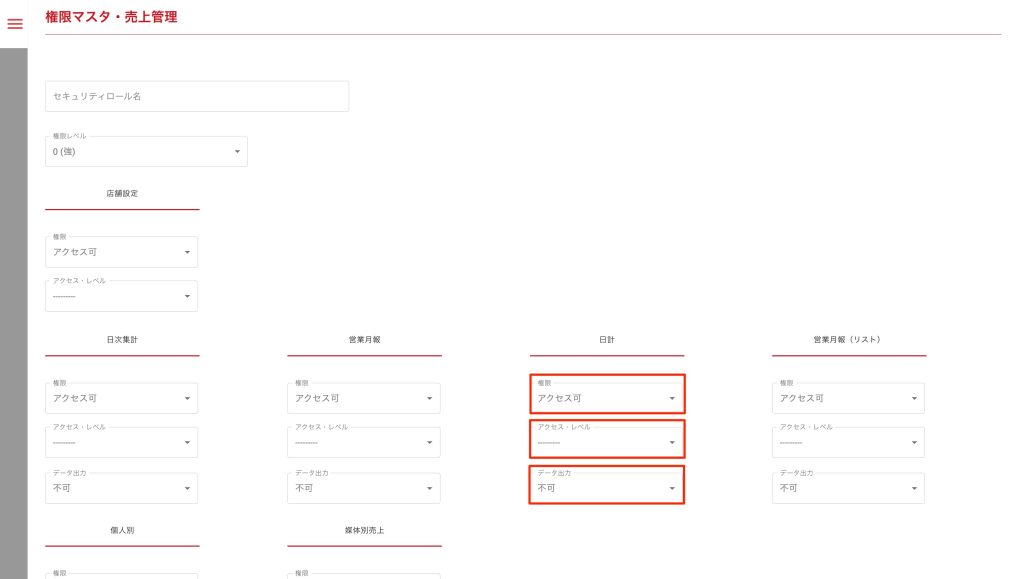Click the 権限マスタ・売上管理 page title
Image resolution: width=1024 pixels, height=579 pixels.
click(111, 17)
